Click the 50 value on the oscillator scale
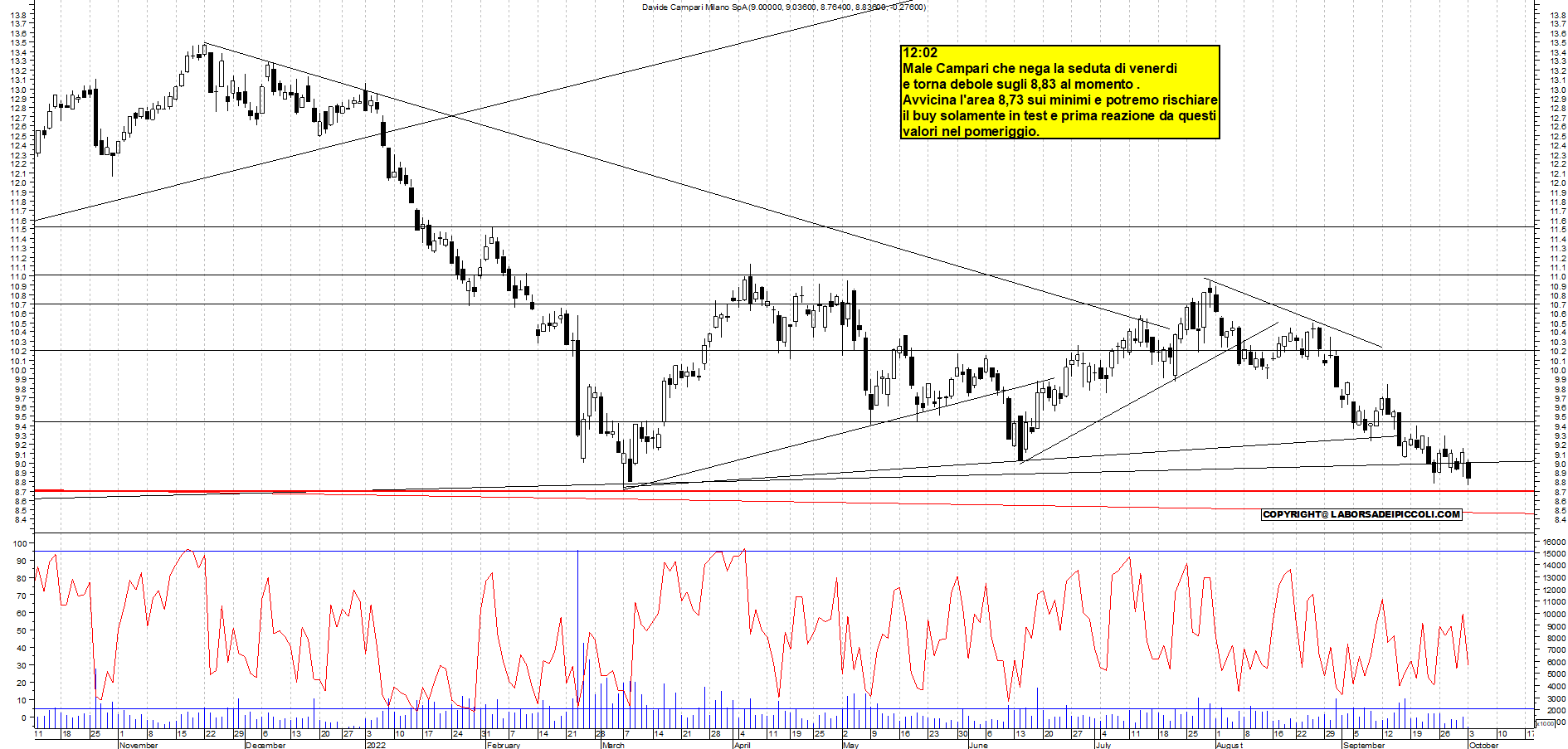This screenshot has width=1568, height=749. coord(22,630)
